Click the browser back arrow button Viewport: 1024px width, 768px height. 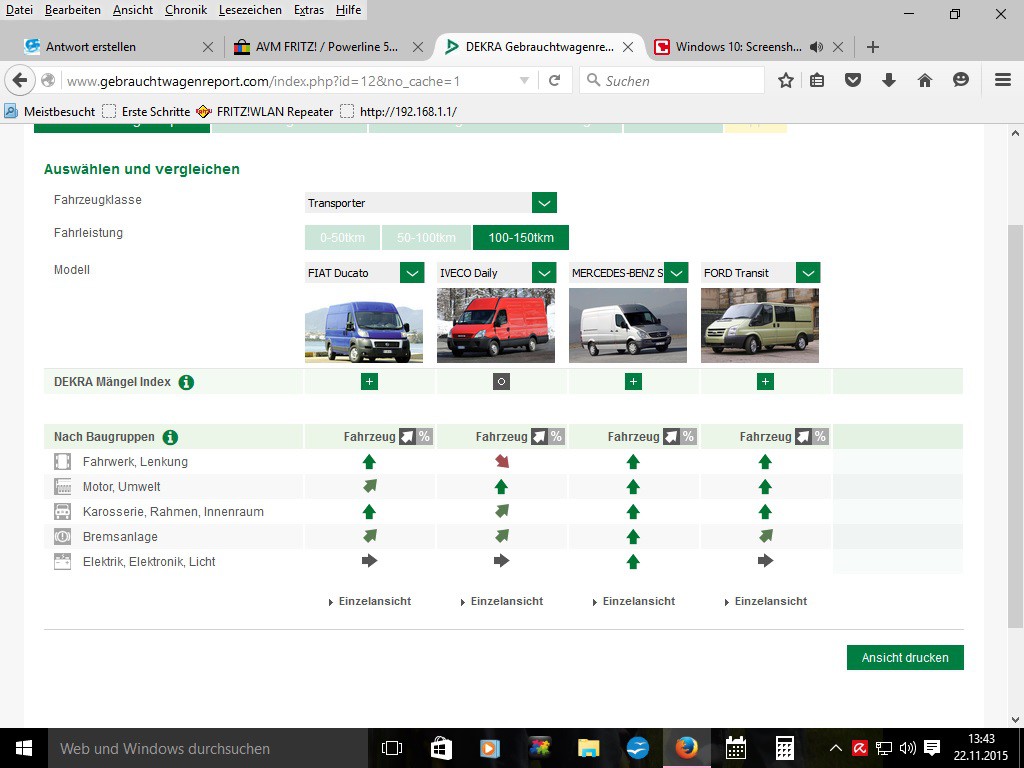(x=20, y=80)
